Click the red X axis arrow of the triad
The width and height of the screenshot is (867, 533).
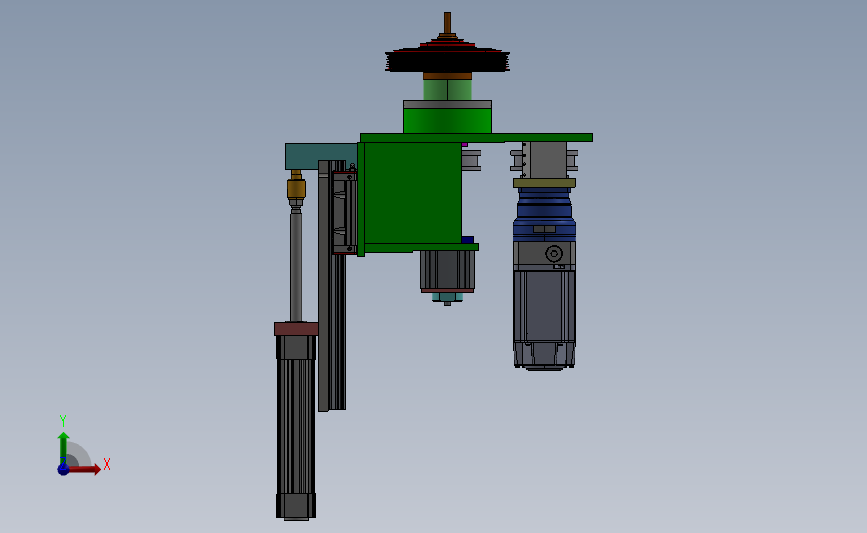coord(84,469)
